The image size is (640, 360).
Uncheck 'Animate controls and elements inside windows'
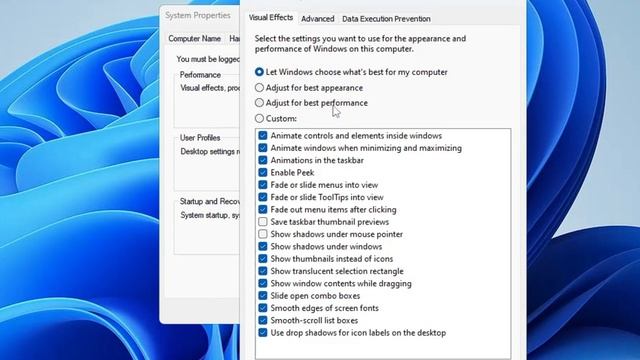(x=263, y=136)
